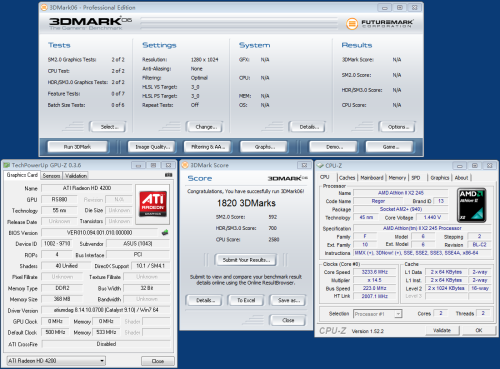Click the Driver Version field in GPU-Z
This screenshot has height=369, width=500.
point(106,310)
